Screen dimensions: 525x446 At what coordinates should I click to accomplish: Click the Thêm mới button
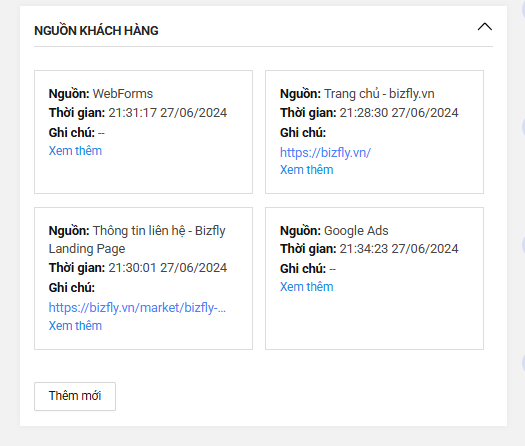75,396
